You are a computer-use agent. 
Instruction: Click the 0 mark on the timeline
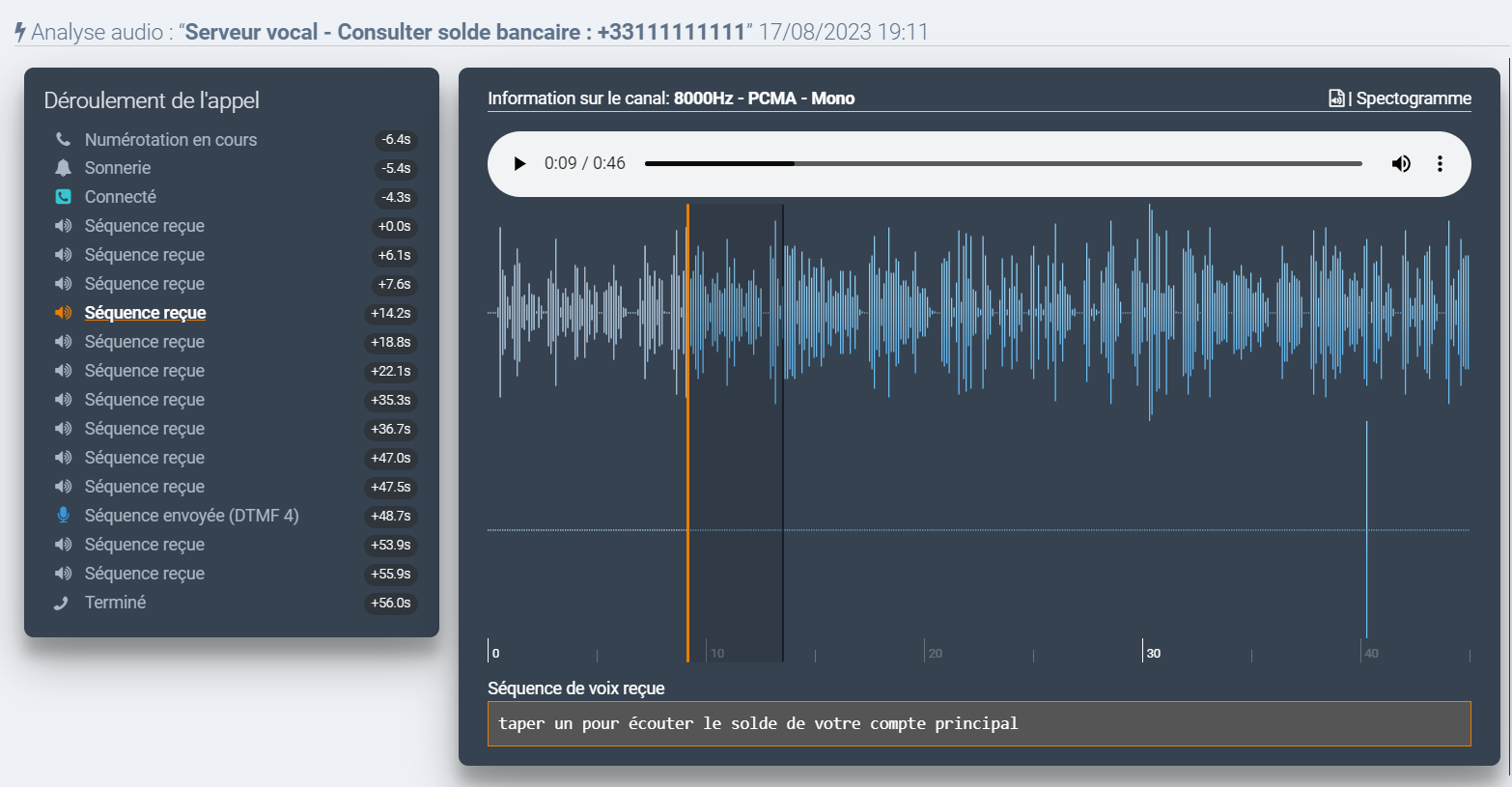(x=495, y=654)
